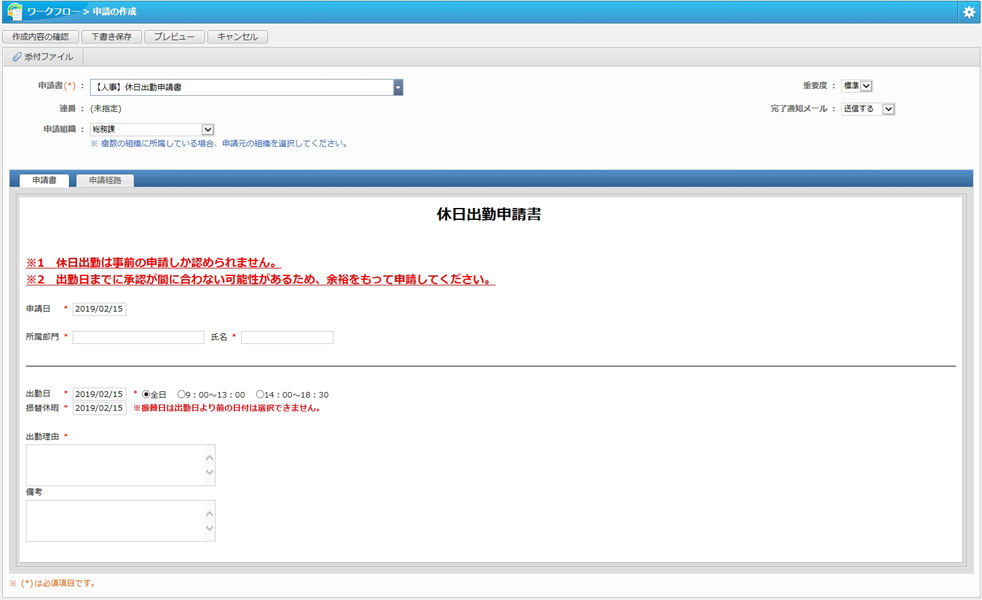Select the 全日 radio button

pos(147,395)
